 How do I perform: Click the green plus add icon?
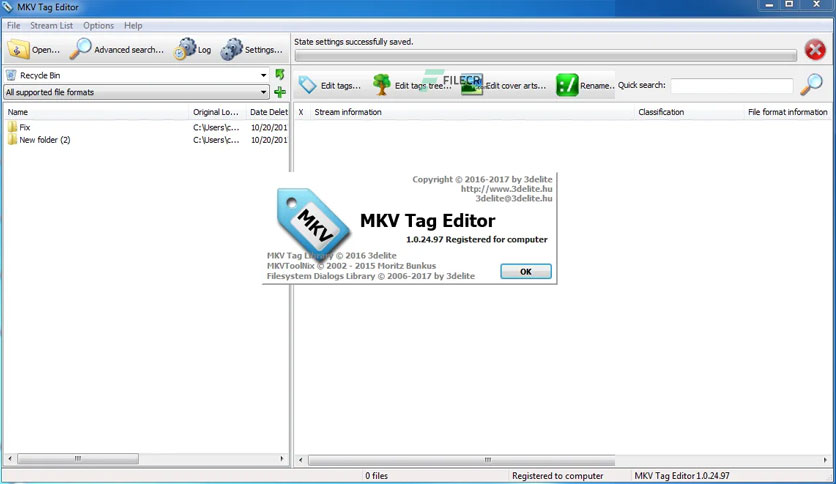280,92
